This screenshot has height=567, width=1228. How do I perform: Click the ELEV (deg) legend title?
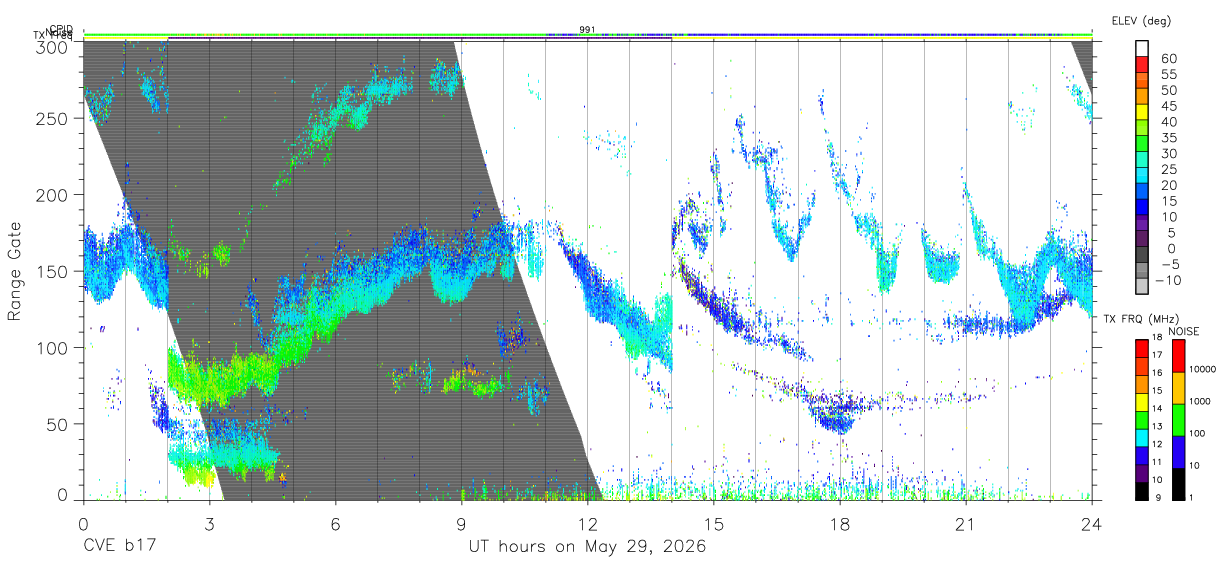point(1142,20)
